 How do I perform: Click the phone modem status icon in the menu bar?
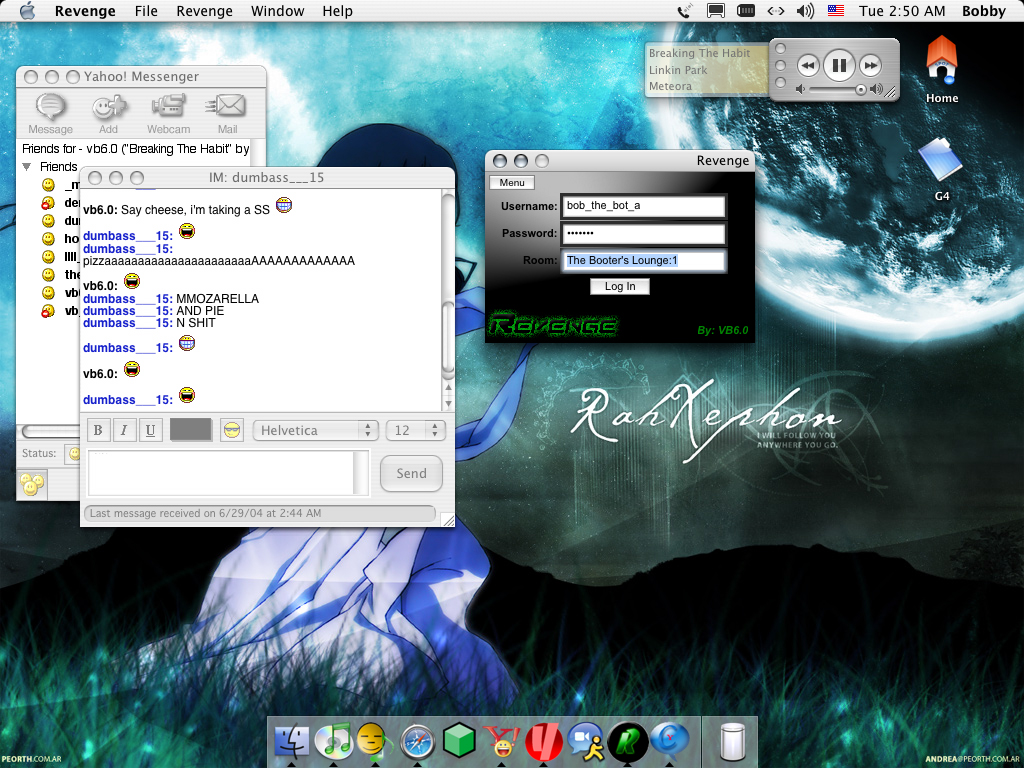[684, 10]
